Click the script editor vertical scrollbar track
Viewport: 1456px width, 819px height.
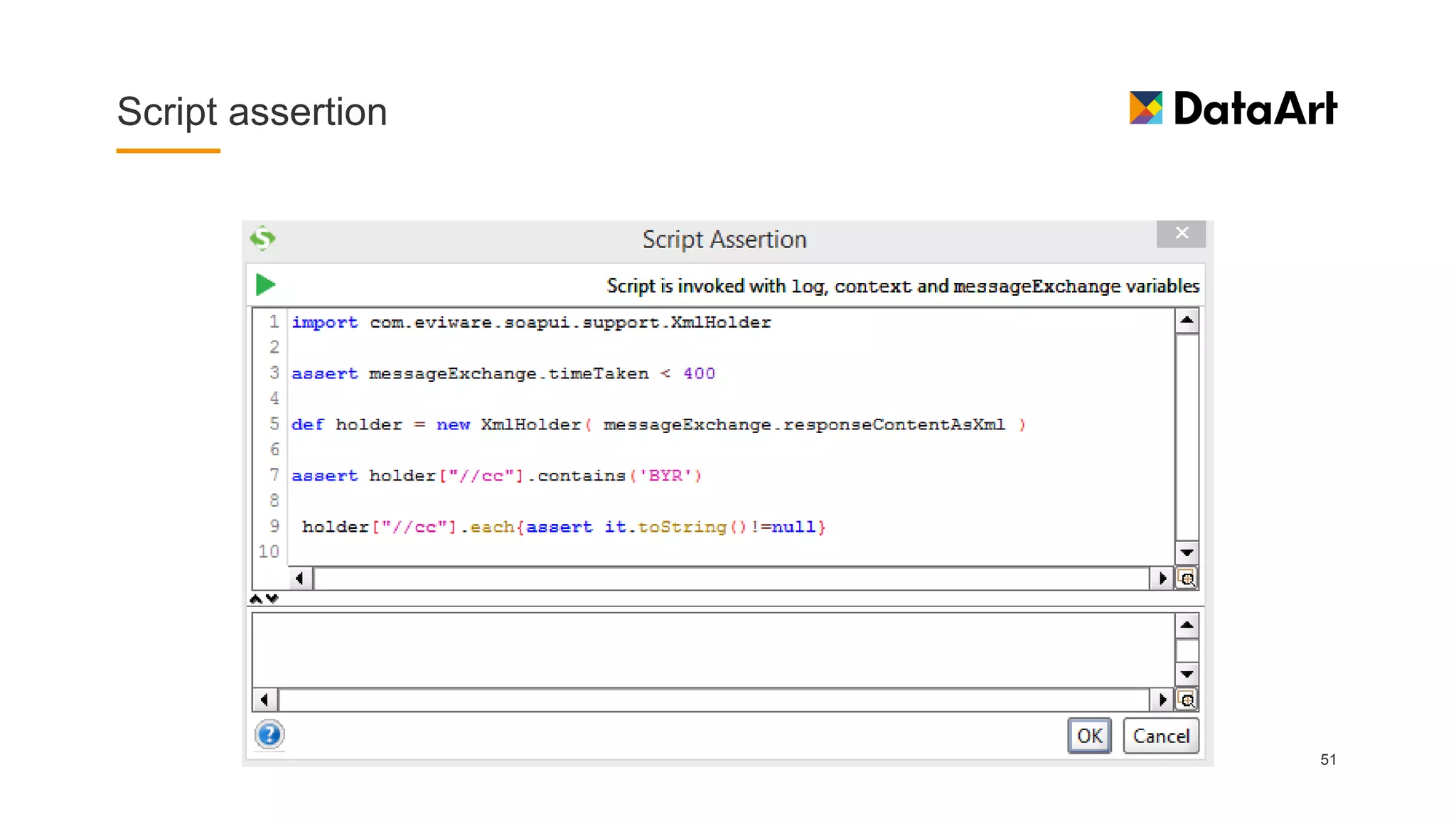tap(1187, 437)
